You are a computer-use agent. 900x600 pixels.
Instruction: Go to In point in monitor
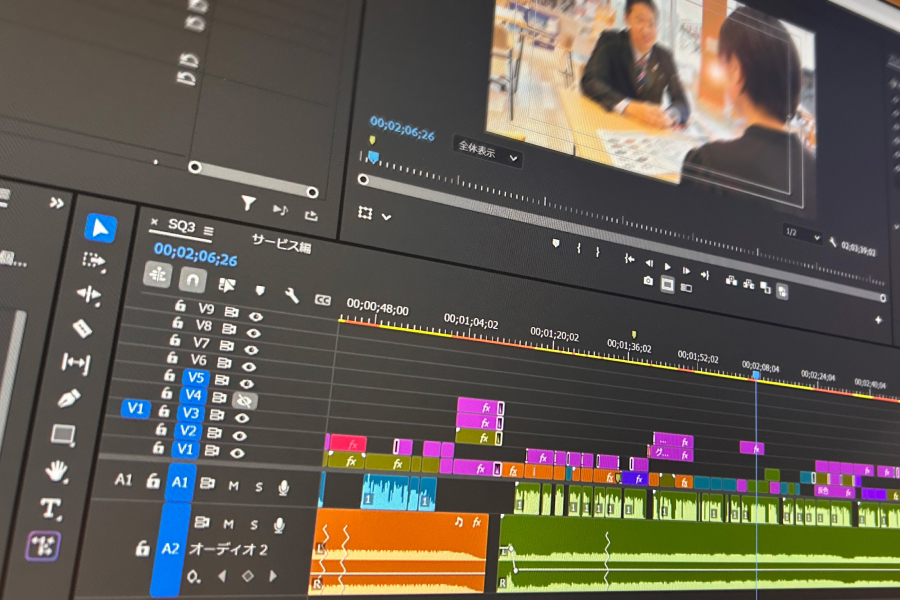630,259
